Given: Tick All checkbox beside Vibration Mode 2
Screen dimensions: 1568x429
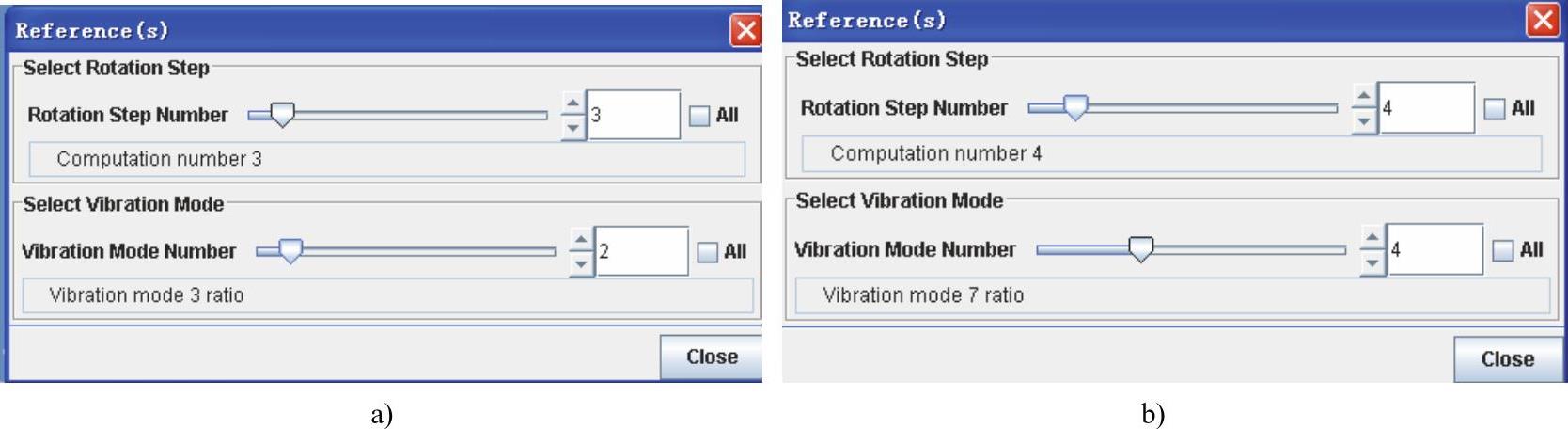Looking at the screenshot, I should click(x=707, y=252).
